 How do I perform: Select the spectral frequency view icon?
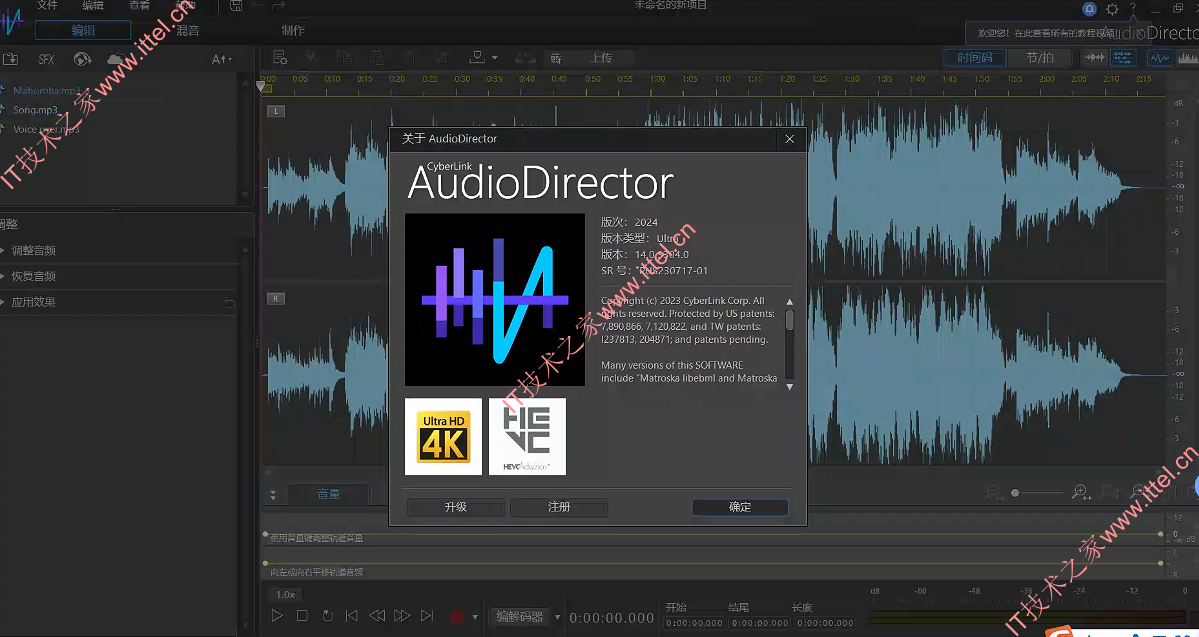(1188, 57)
